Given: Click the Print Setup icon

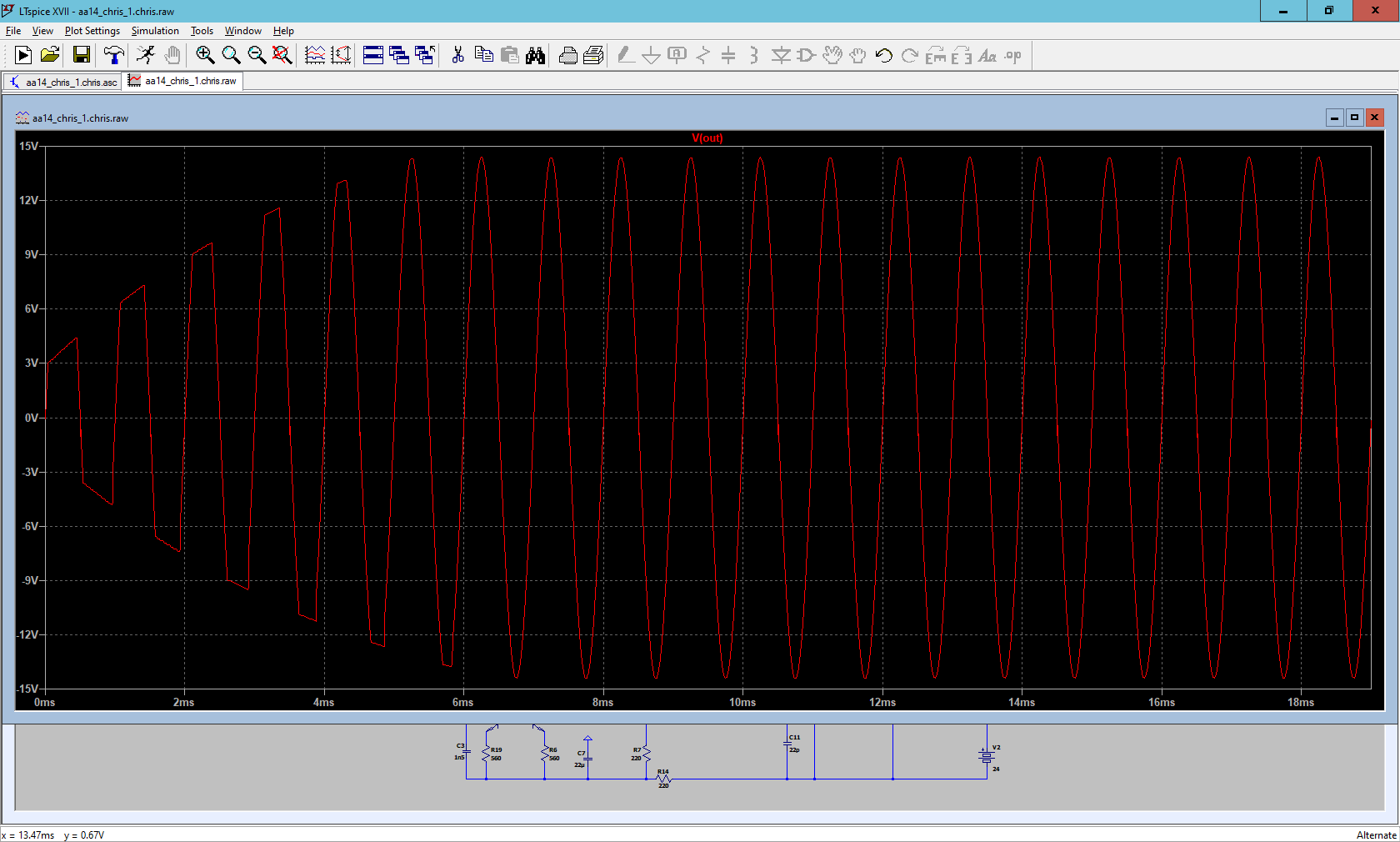Looking at the screenshot, I should [x=568, y=55].
